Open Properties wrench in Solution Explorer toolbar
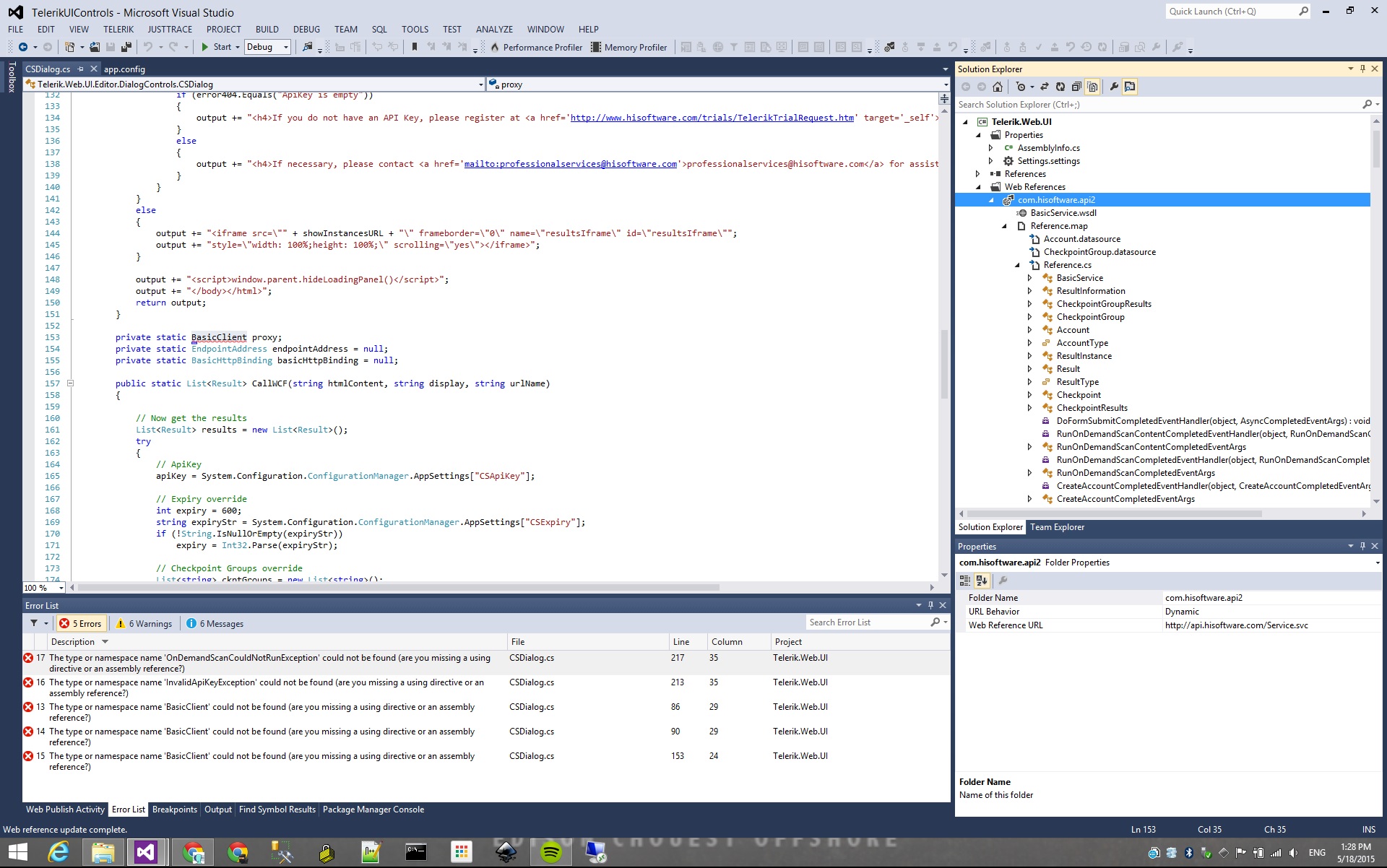Image resolution: width=1387 pixels, height=868 pixels. tap(1114, 87)
